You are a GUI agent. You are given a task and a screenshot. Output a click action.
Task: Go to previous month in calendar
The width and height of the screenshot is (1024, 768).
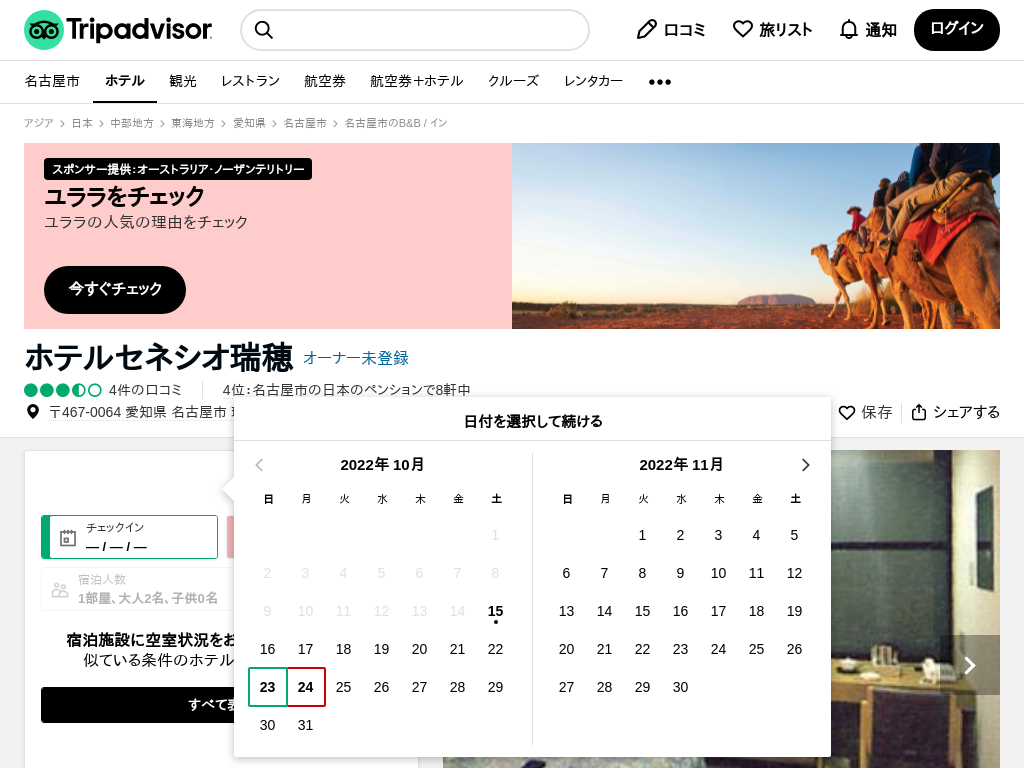260,465
